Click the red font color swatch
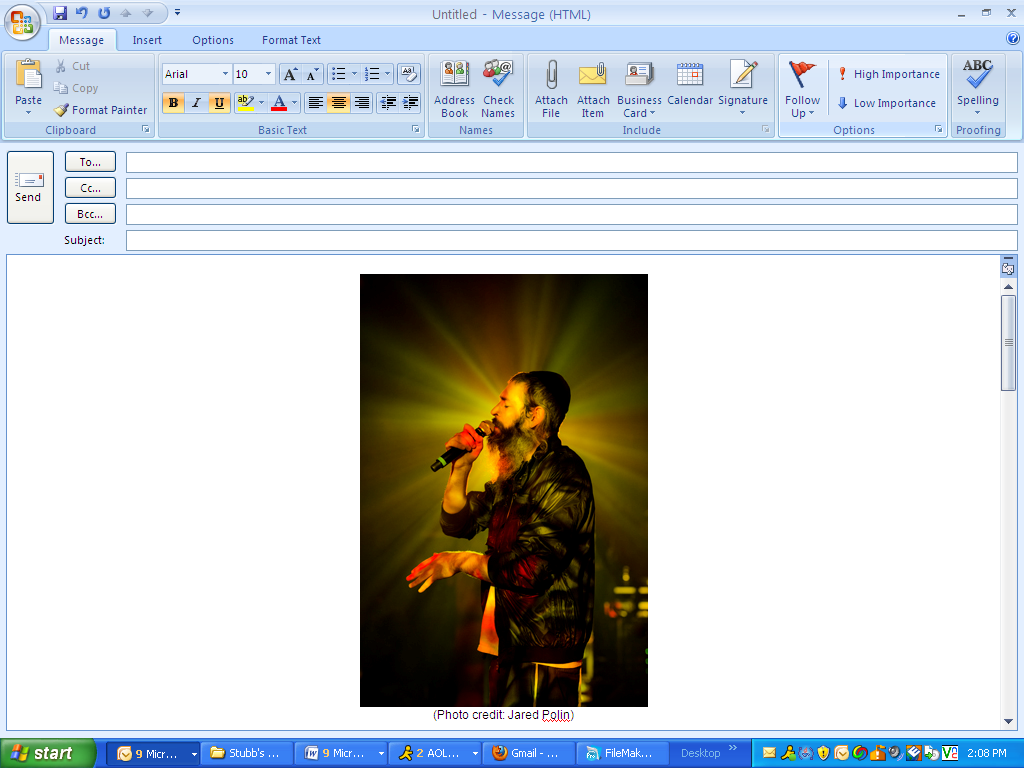The height and width of the screenshot is (768, 1024). 279,103
